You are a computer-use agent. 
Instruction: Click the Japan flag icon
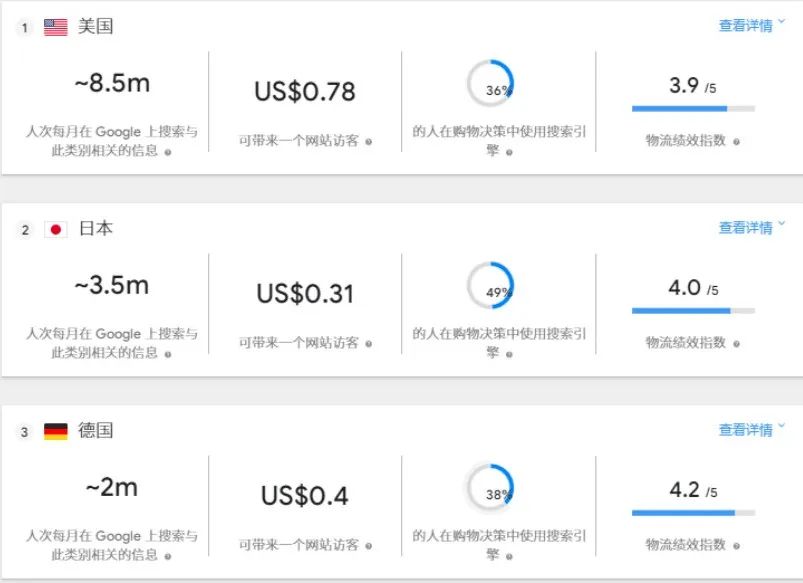pos(55,230)
